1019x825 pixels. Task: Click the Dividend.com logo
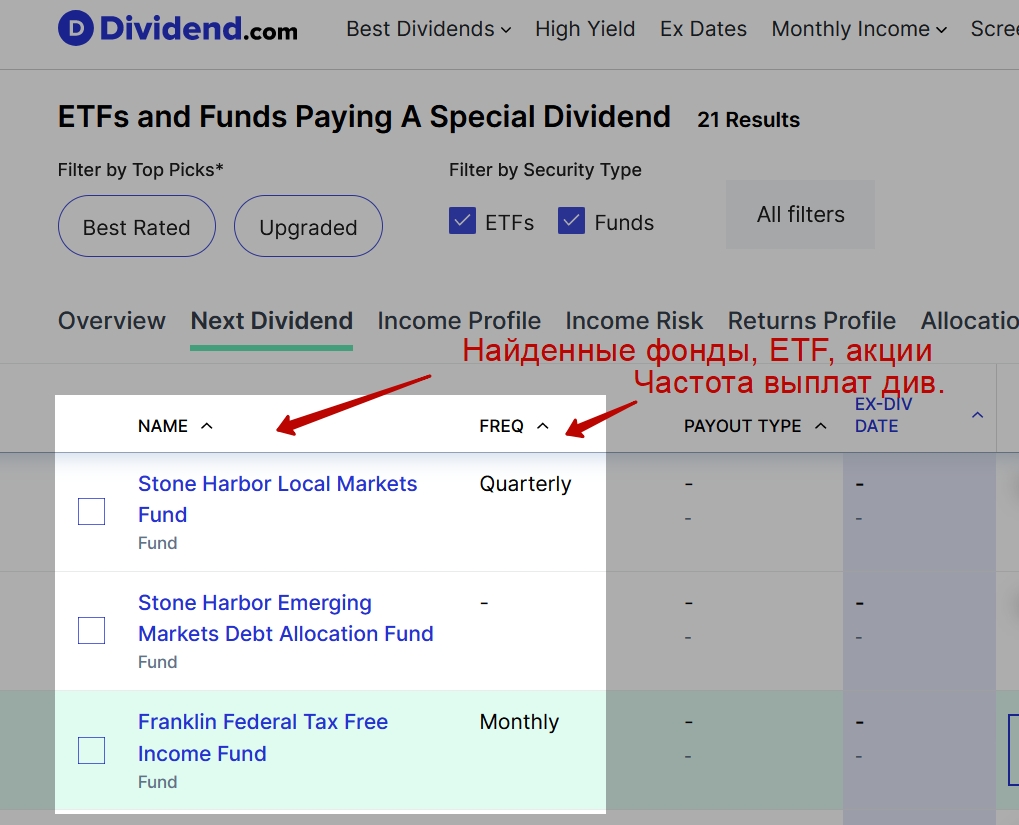(x=178, y=29)
